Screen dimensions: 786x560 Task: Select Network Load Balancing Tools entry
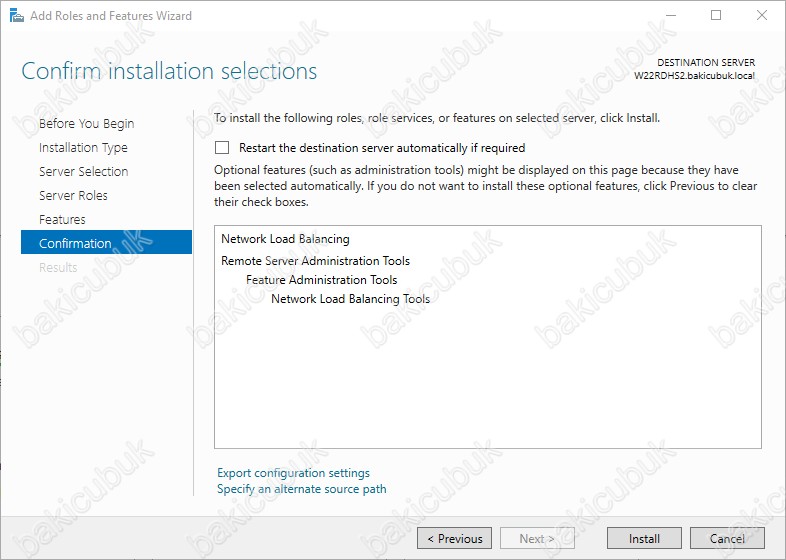tap(350, 299)
